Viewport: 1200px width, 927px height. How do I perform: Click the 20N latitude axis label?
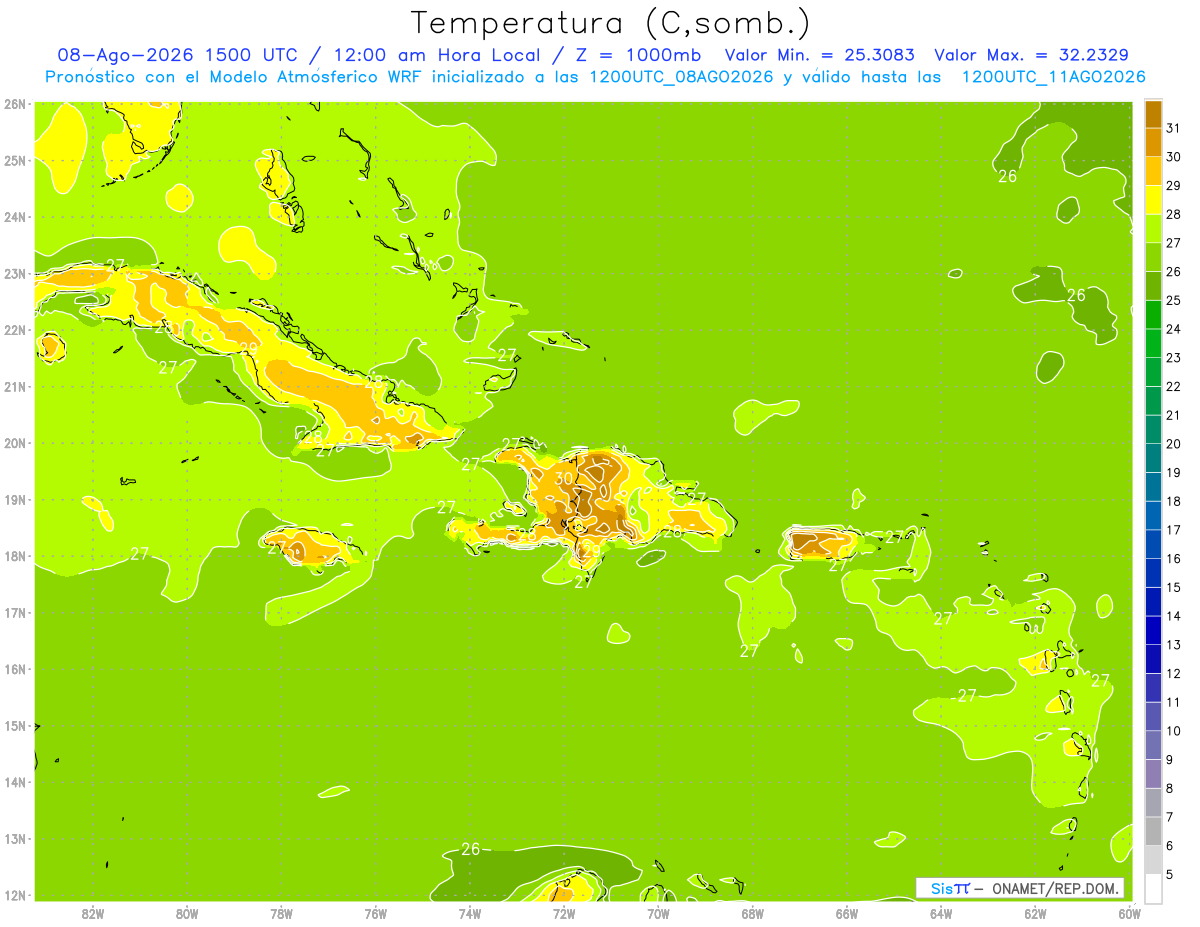click(15, 443)
